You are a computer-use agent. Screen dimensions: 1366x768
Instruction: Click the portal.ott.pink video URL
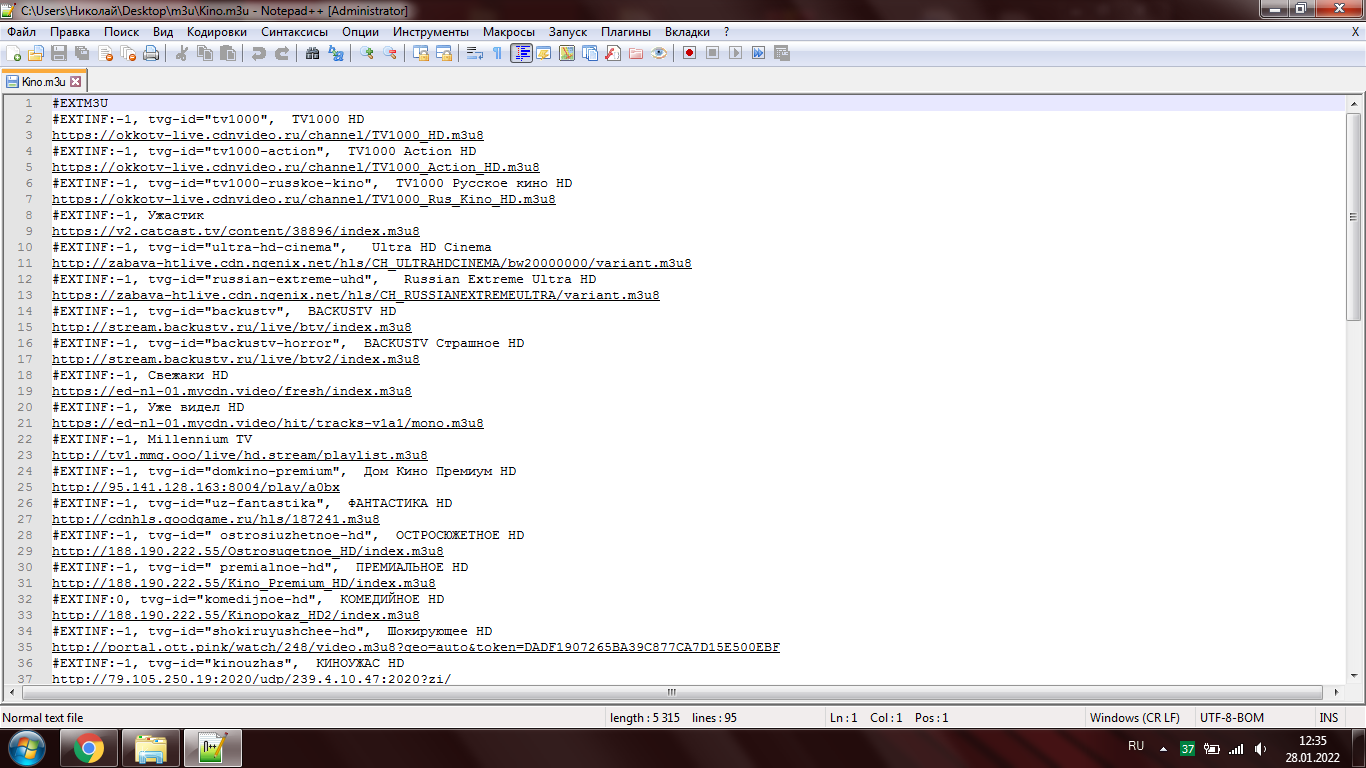[416, 647]
